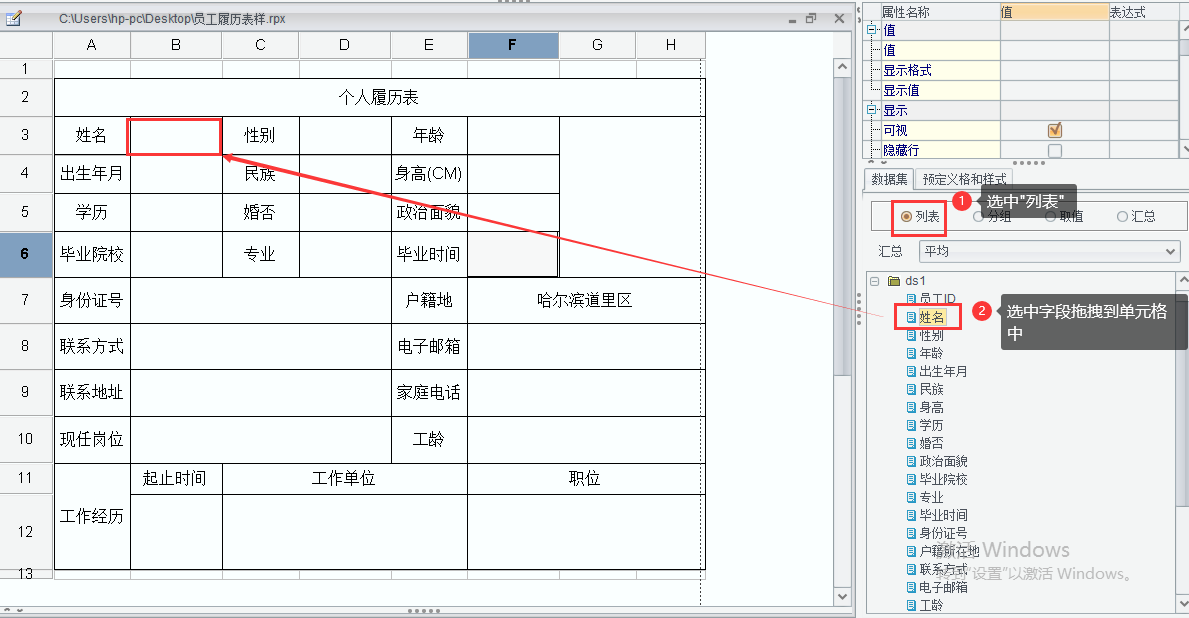
Task: Click the 表达式 column header
Action: point(1144,12)
